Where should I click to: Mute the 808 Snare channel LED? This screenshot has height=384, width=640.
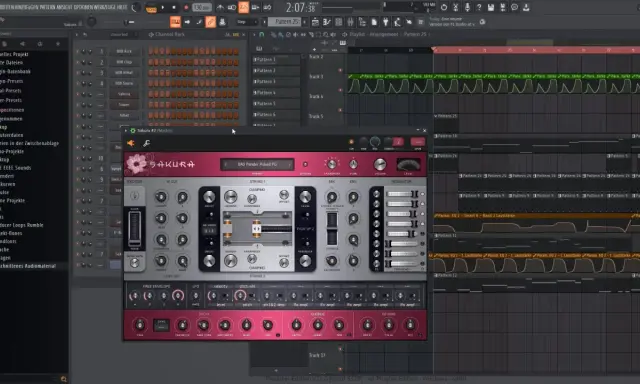pyautogui.click(x=77, y=83)
